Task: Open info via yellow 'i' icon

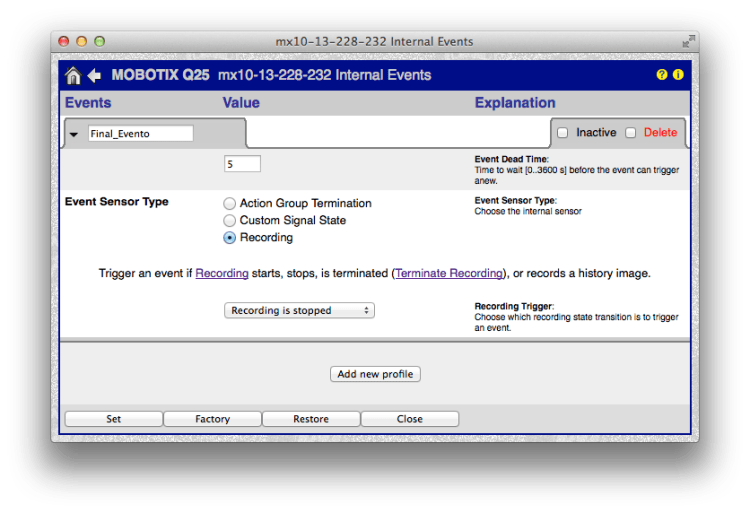Action: [678, 75]
